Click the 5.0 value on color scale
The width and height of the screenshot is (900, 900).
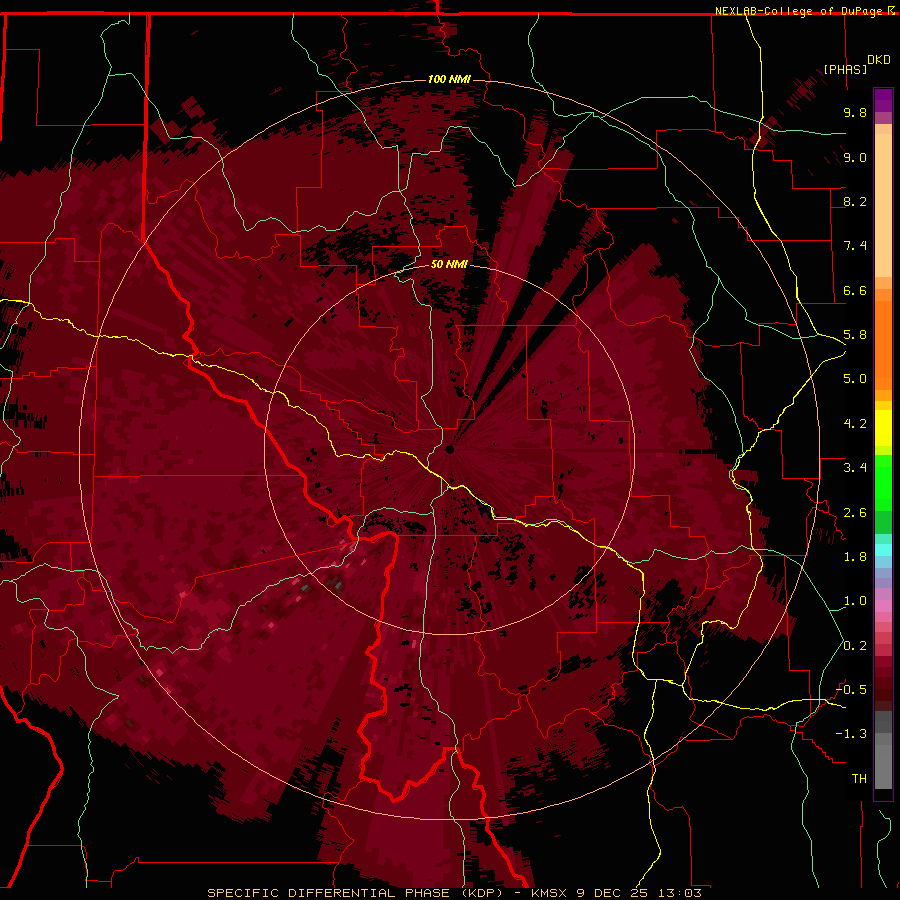855,379
